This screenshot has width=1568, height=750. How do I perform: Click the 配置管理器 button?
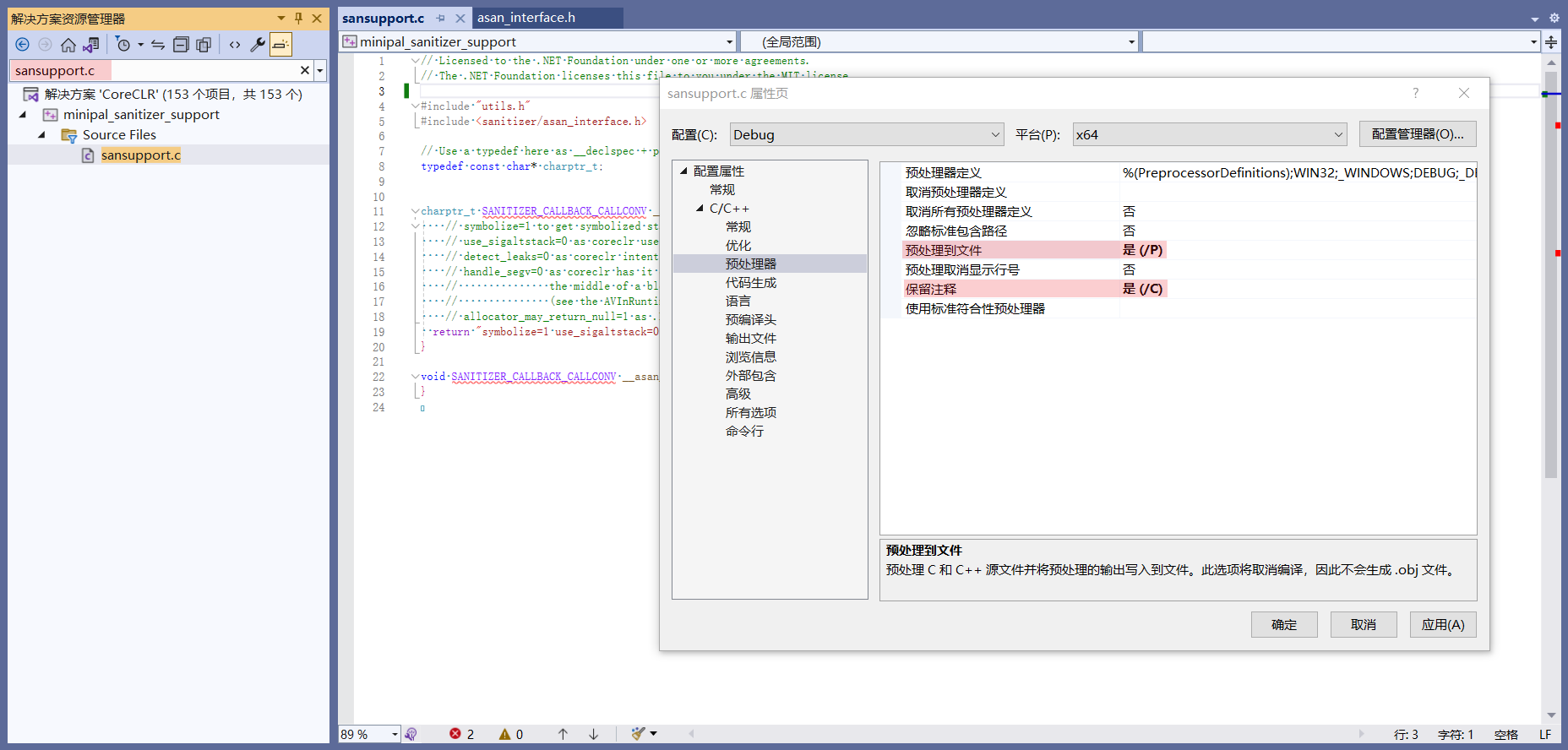[x=1418, y=134]
